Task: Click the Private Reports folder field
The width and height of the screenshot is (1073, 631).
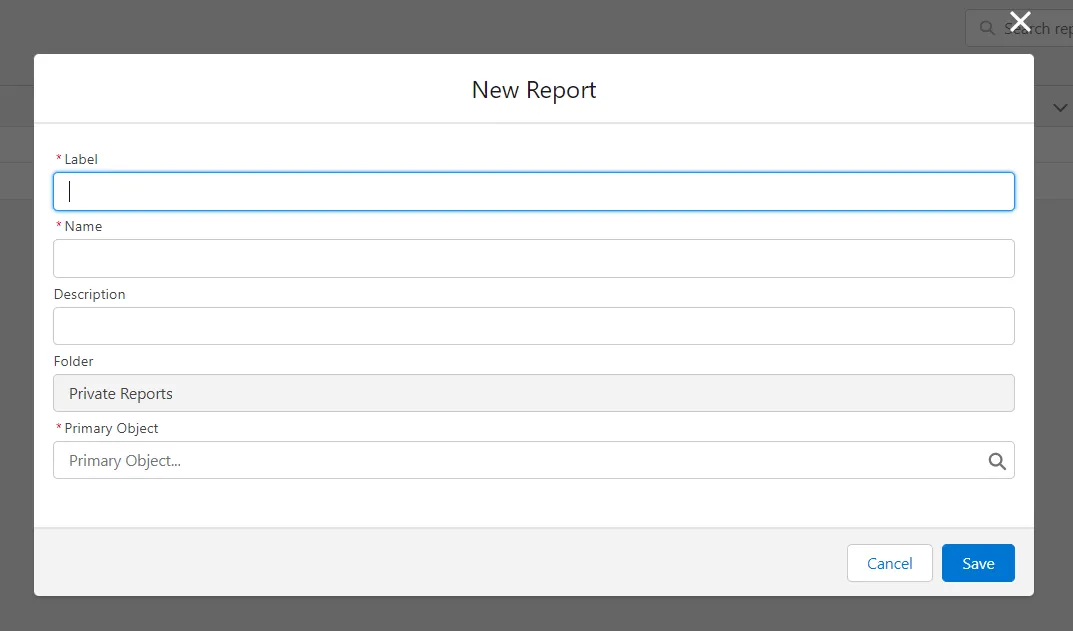Action: point(533,393)
